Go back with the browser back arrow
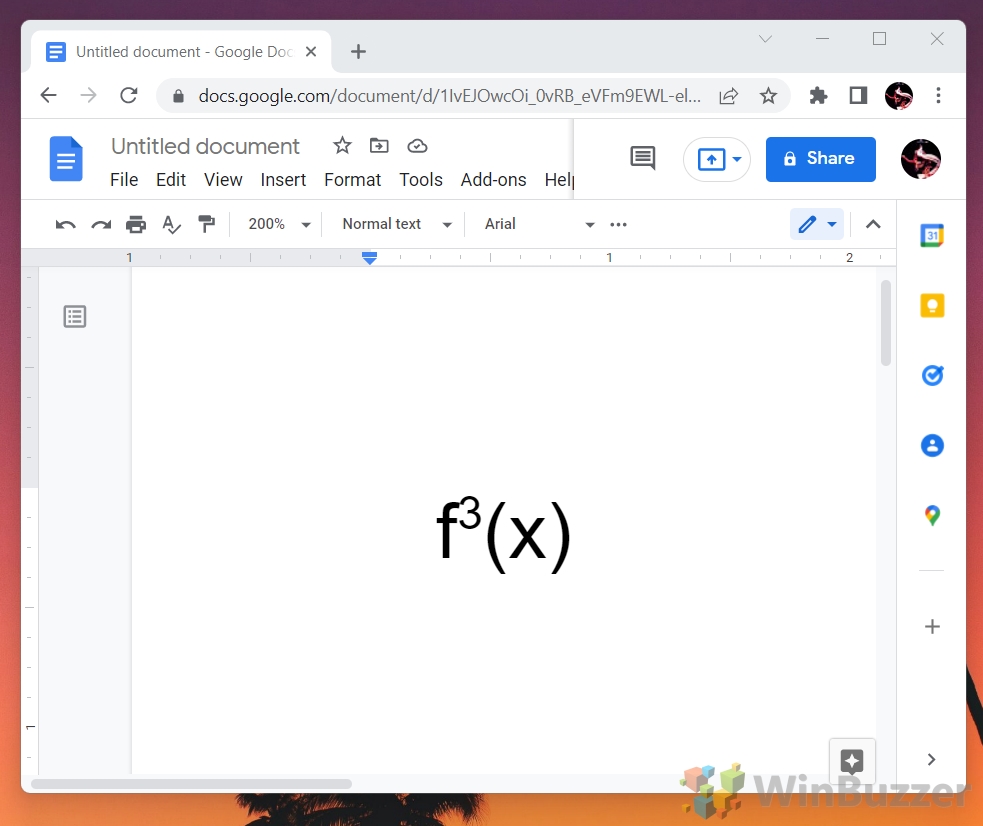This screenshot has height=826, width=983. [x=48, y=95]
